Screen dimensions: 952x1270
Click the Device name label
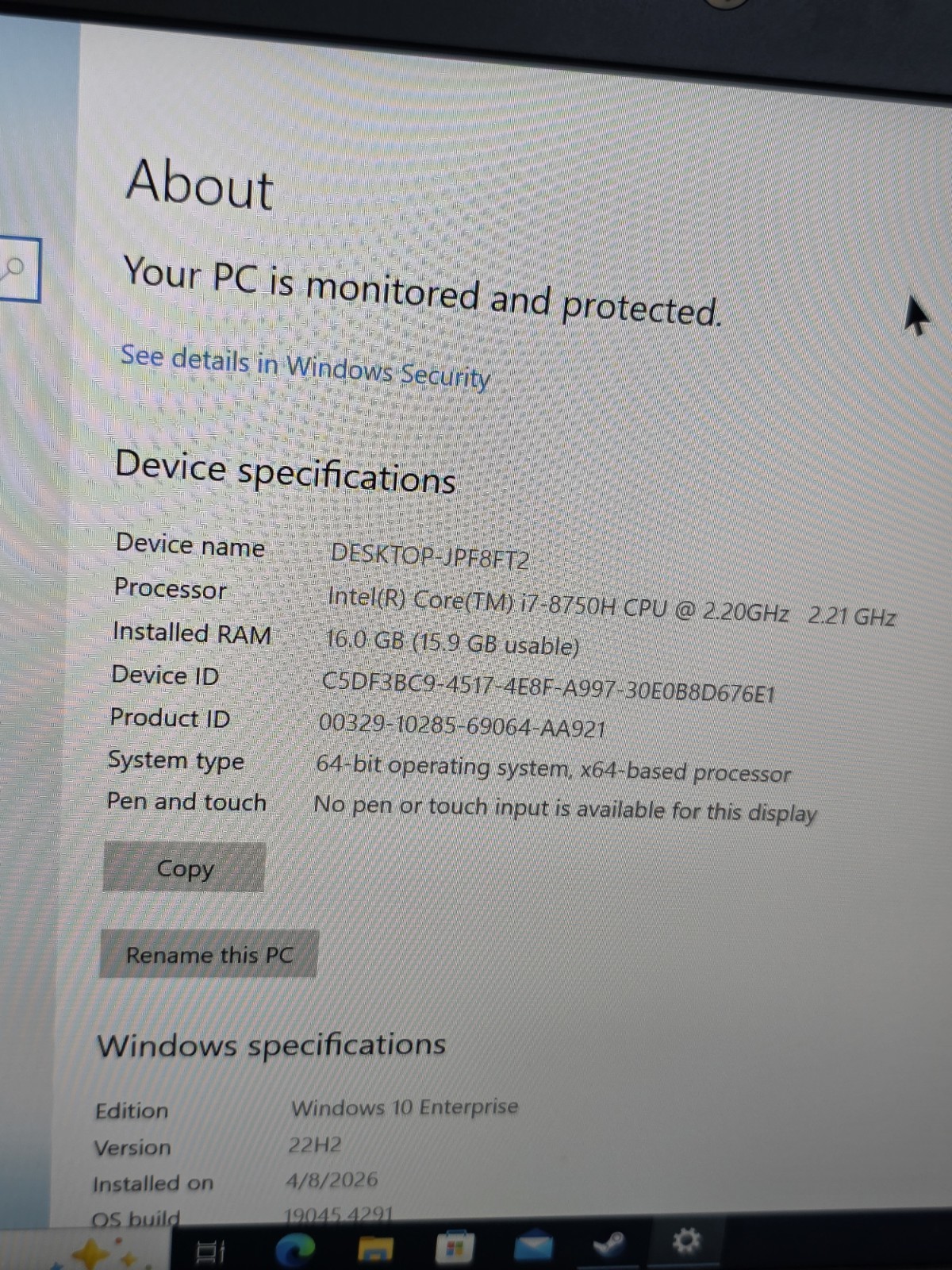tap(190, 545)
